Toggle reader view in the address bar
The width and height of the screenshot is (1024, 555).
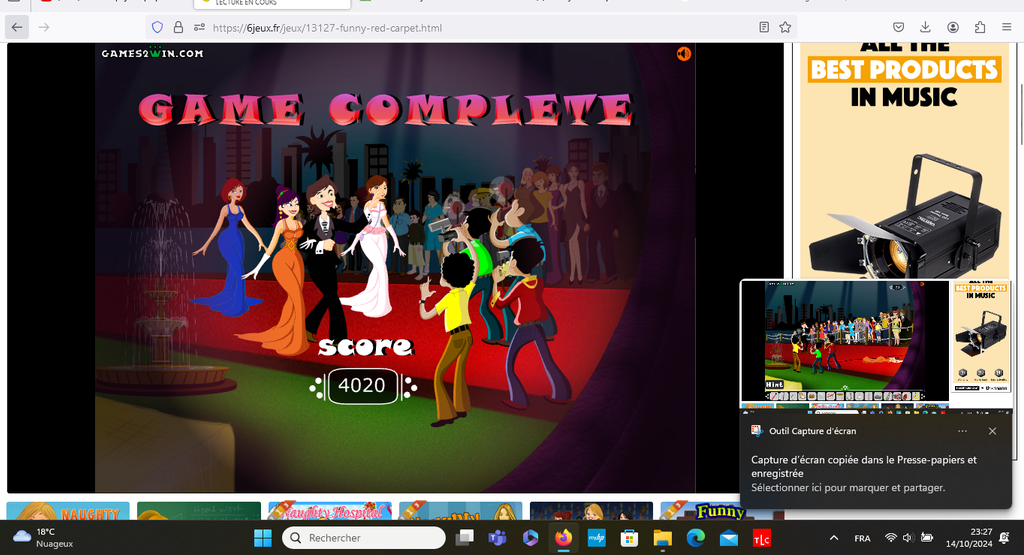click(764, 27)
